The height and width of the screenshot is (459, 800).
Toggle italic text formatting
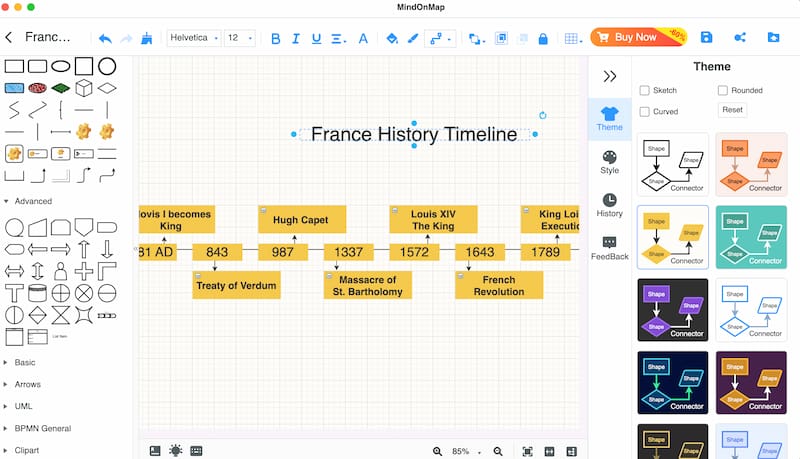click(x=295, y=38)
